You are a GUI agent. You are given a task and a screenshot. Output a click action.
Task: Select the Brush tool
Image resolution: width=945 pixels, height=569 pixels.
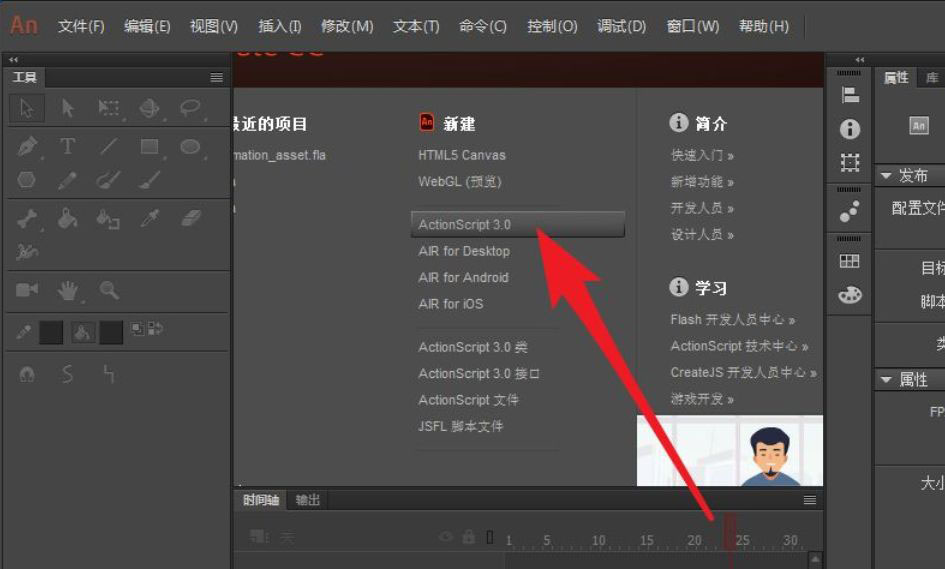(149, 180)
